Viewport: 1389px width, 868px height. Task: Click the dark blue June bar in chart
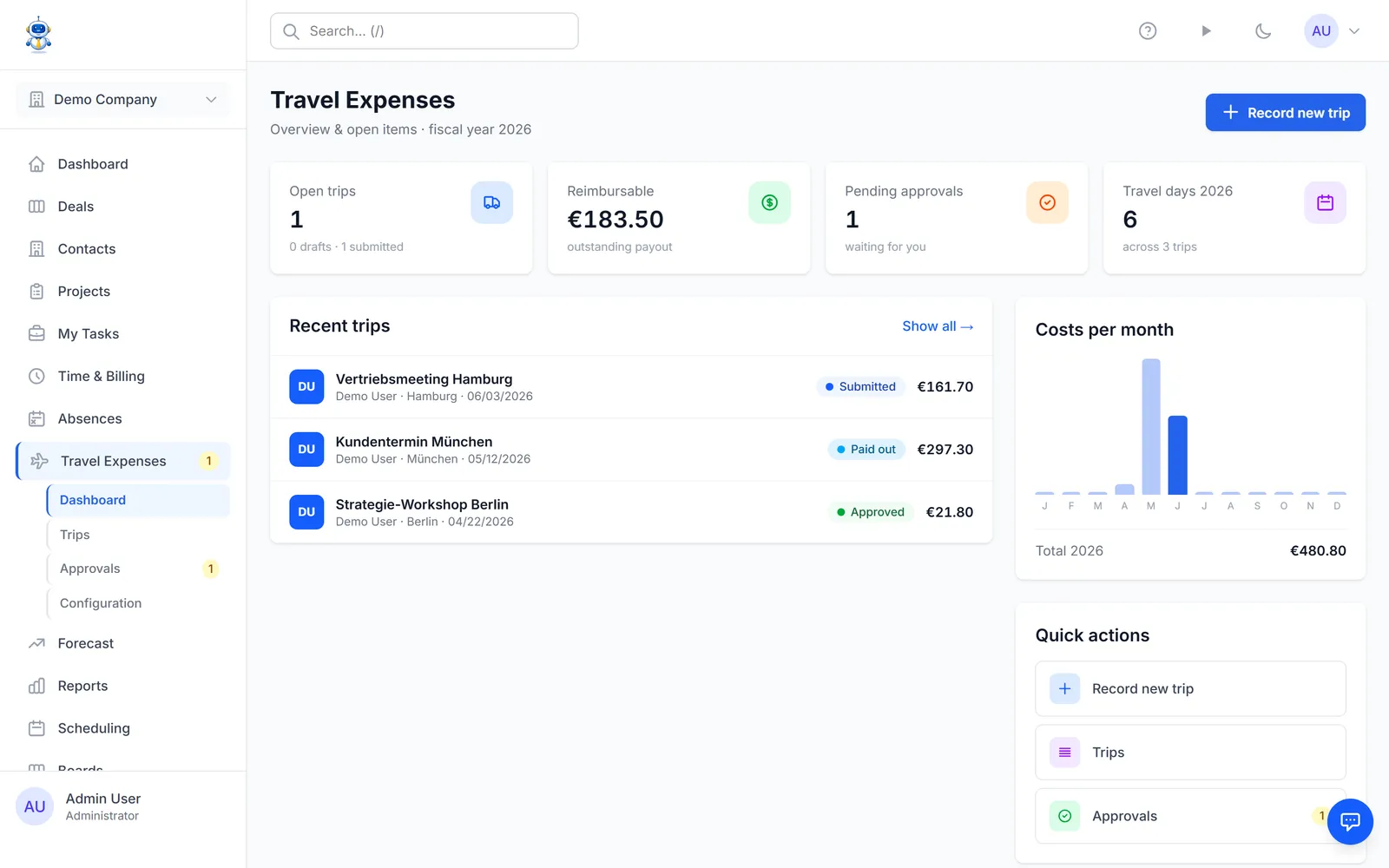(x=1177, y=456)
